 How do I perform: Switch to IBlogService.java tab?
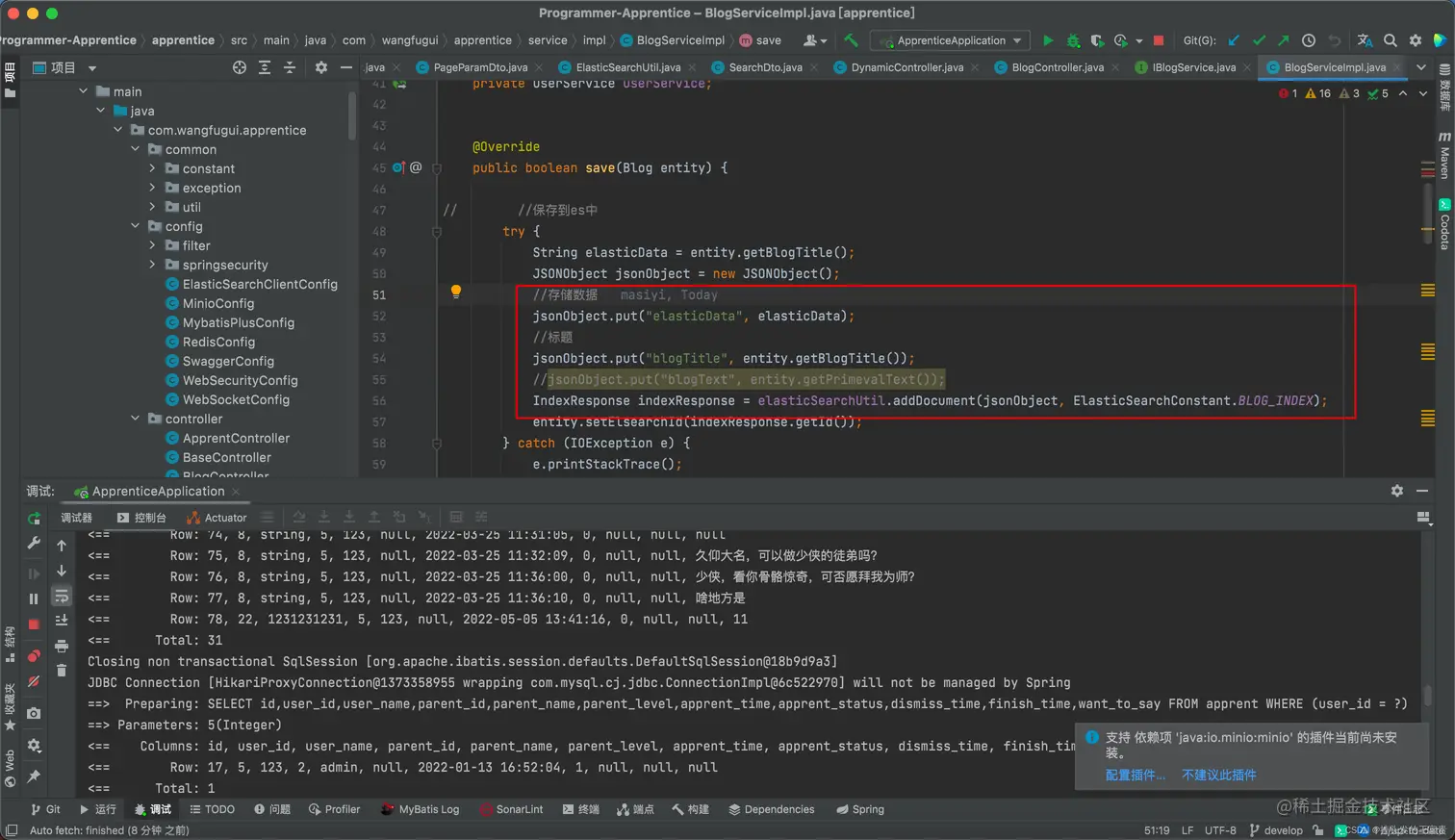coord(1193,67)
